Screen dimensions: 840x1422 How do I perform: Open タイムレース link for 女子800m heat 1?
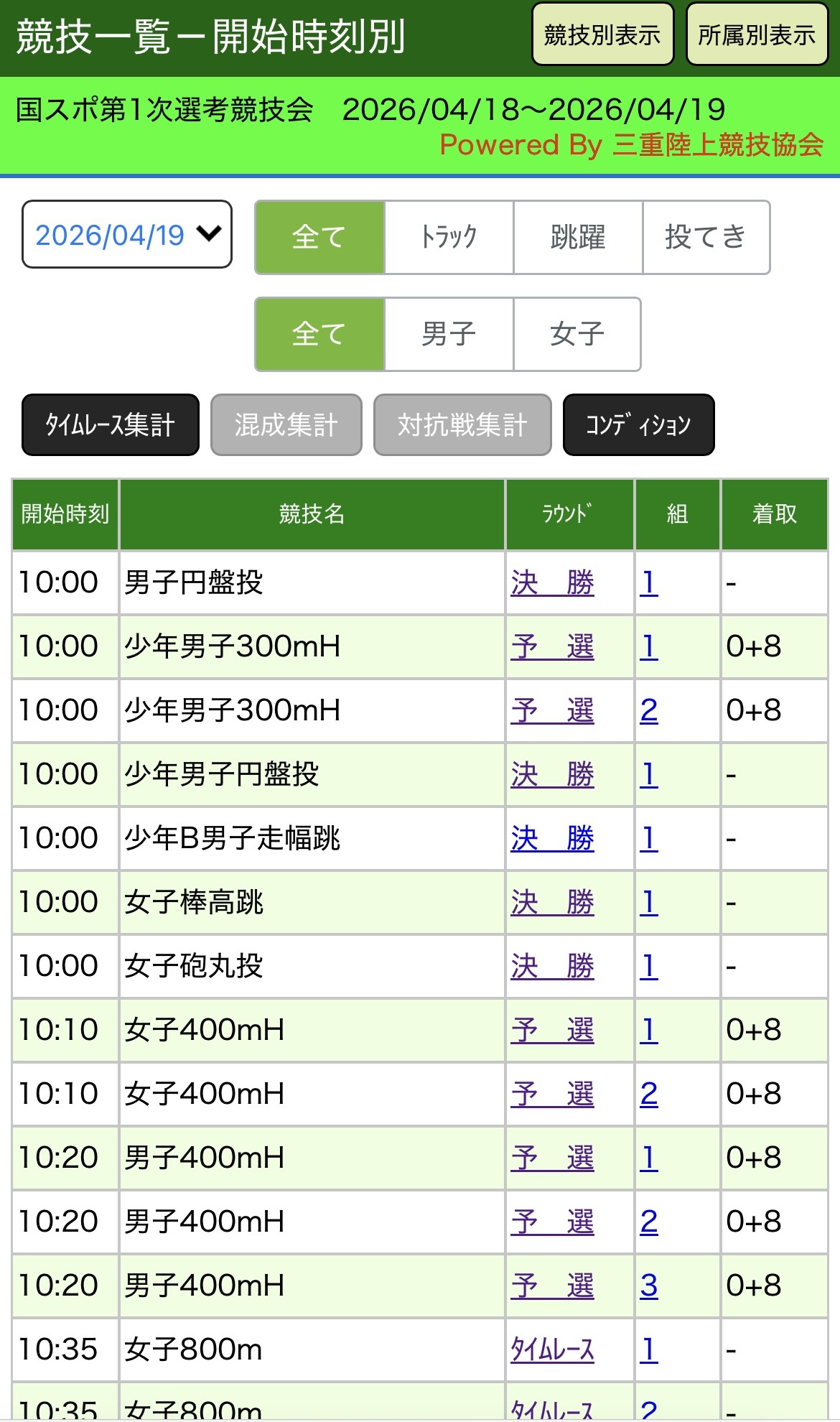(552, 1349)
